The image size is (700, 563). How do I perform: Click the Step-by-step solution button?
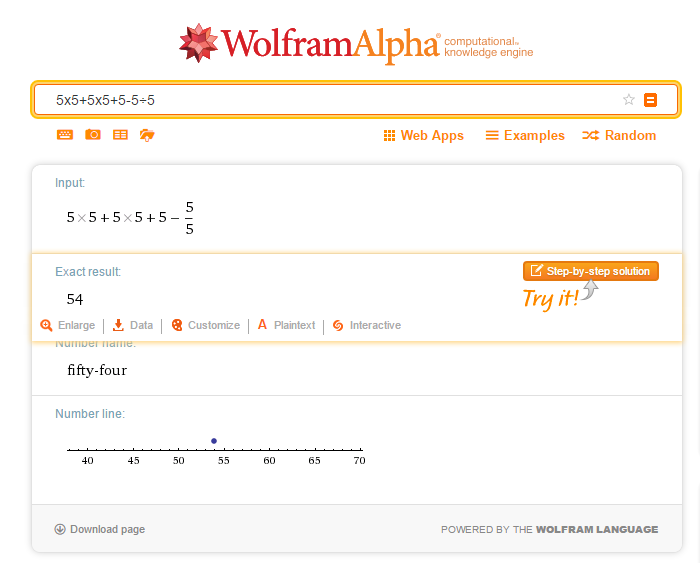591,271
